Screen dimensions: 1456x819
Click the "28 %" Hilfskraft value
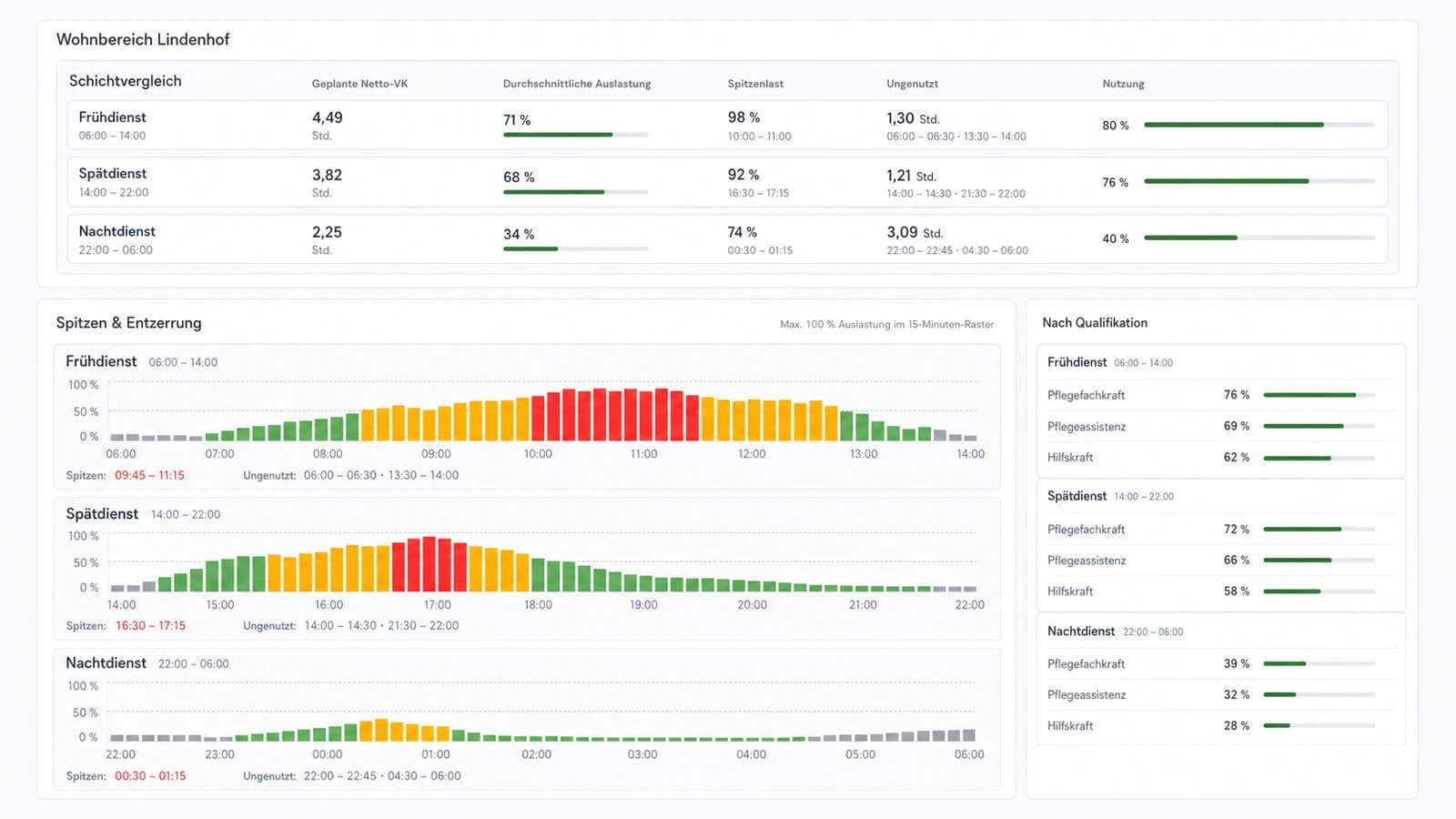[x=1237, y=725]
